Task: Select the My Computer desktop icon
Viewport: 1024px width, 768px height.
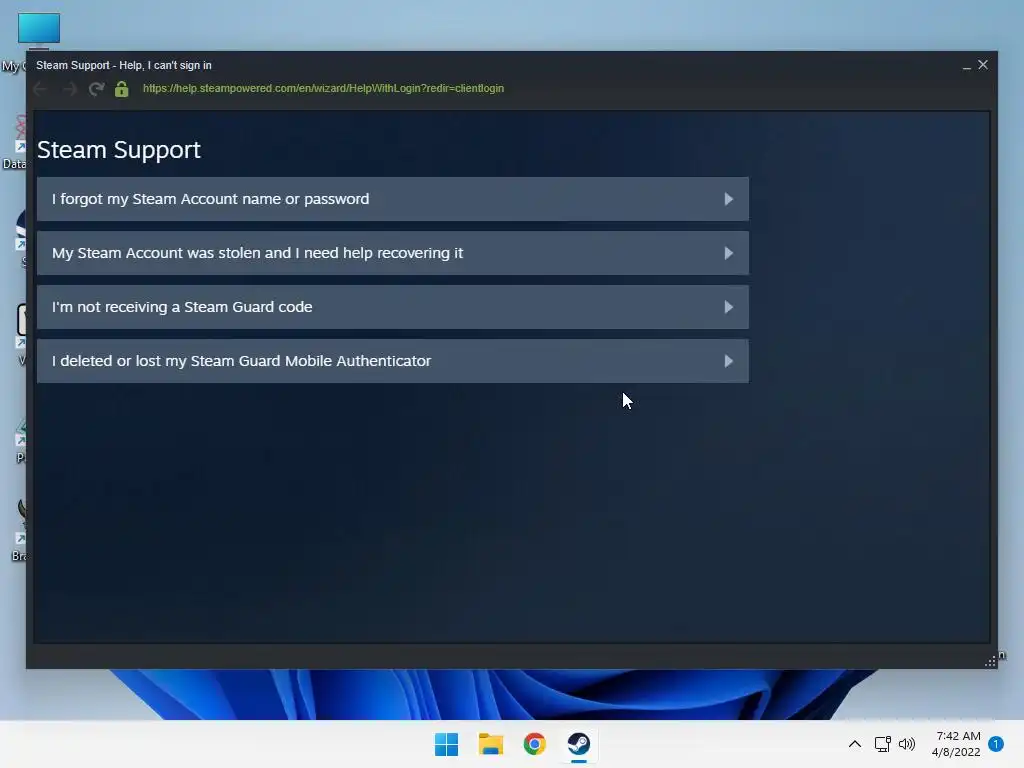Action: click(x=39, y=31)
